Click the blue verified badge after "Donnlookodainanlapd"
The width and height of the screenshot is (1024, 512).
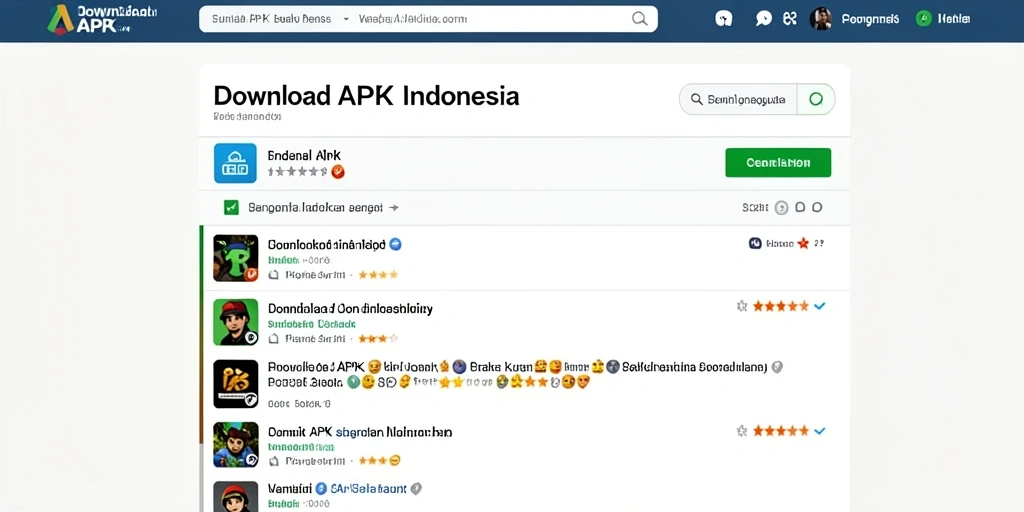[395, 245]
